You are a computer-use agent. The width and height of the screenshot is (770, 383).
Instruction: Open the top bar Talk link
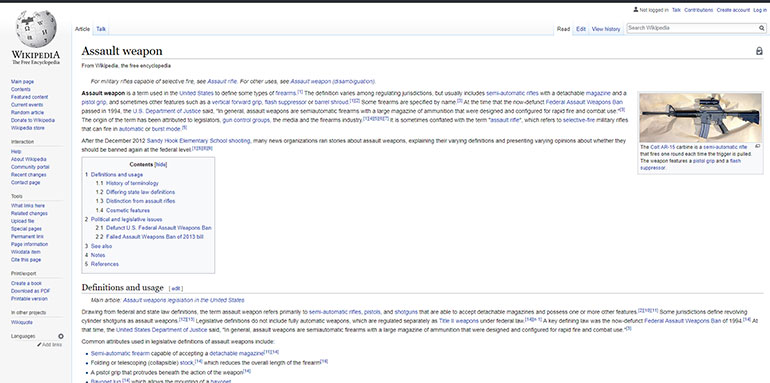(x=676, y=10)
